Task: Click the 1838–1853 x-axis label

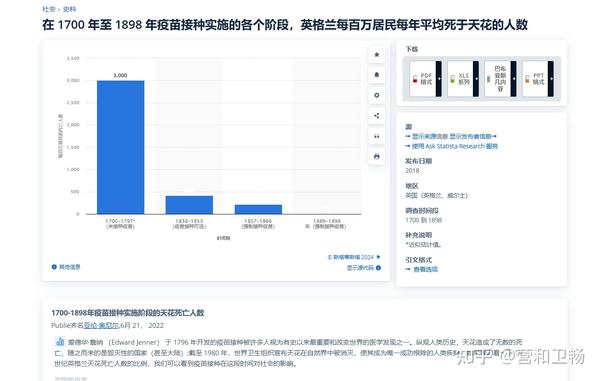Action: coord(189,224)
